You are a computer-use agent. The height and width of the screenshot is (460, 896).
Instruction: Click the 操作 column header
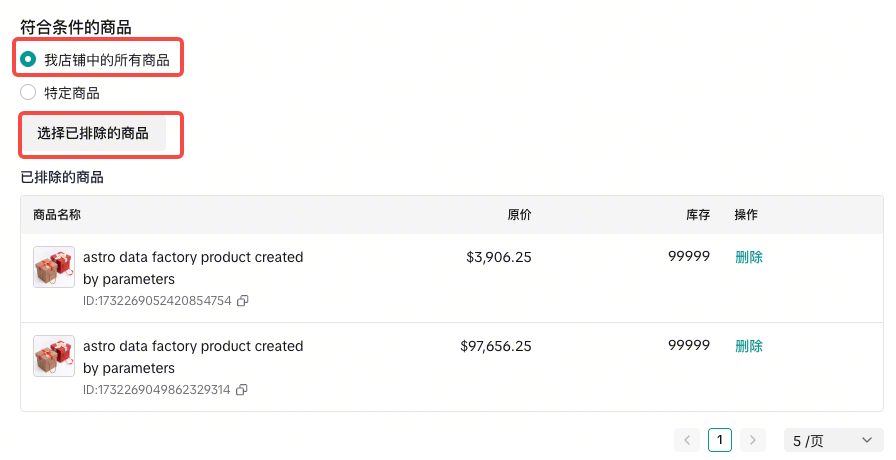(746, 215)
